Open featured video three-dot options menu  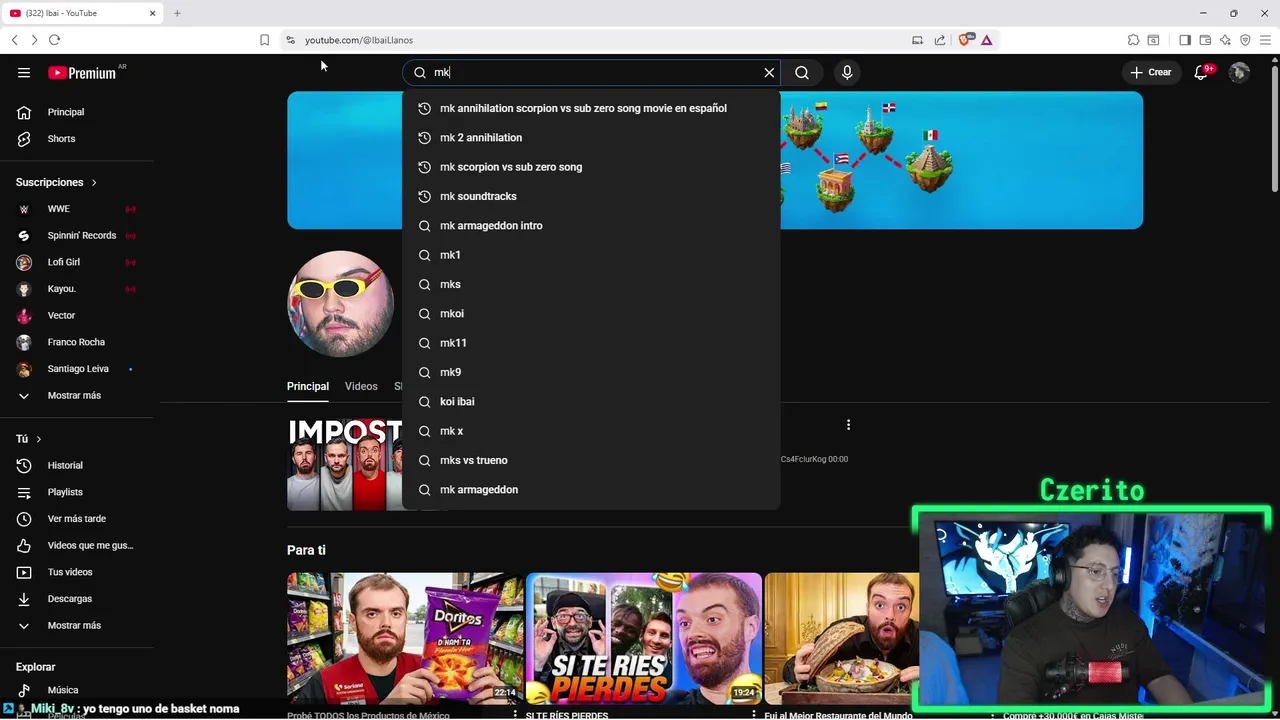pos(848,425)
